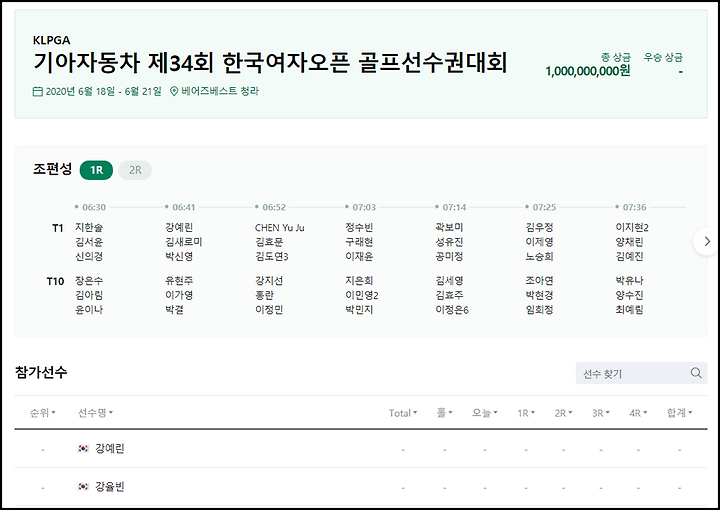Click player 박결
The width and height of the screenshot is (720, 510).
click(174, 309)
